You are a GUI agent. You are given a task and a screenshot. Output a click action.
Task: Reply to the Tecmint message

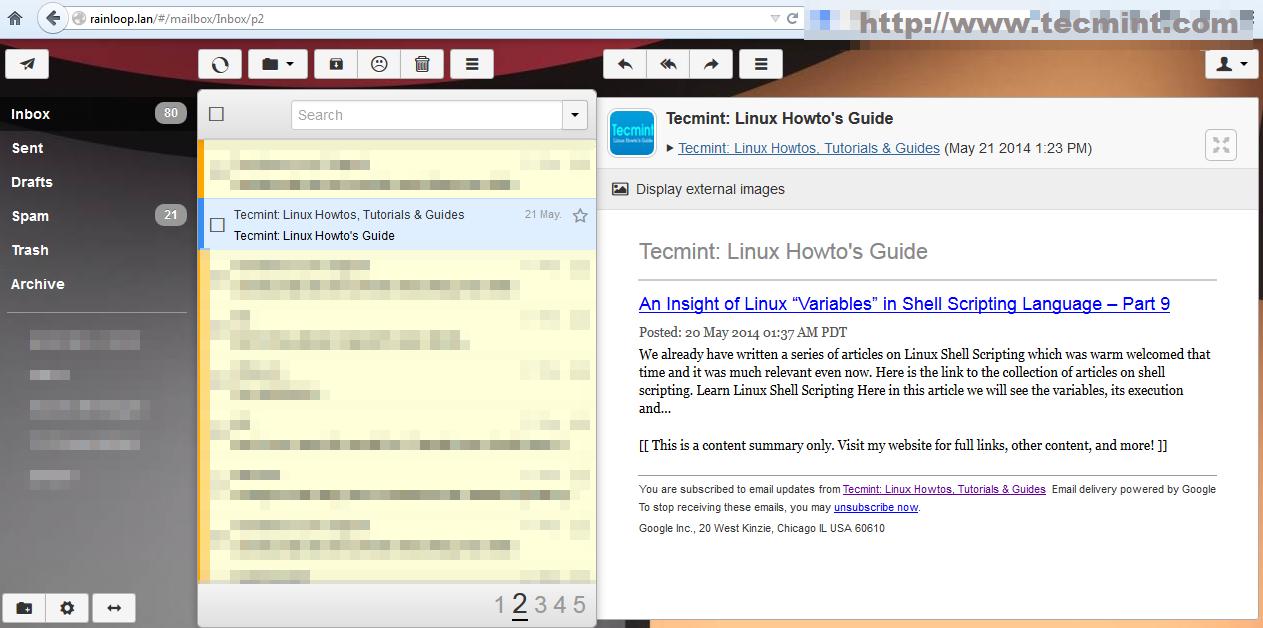(x=624, y=63)
